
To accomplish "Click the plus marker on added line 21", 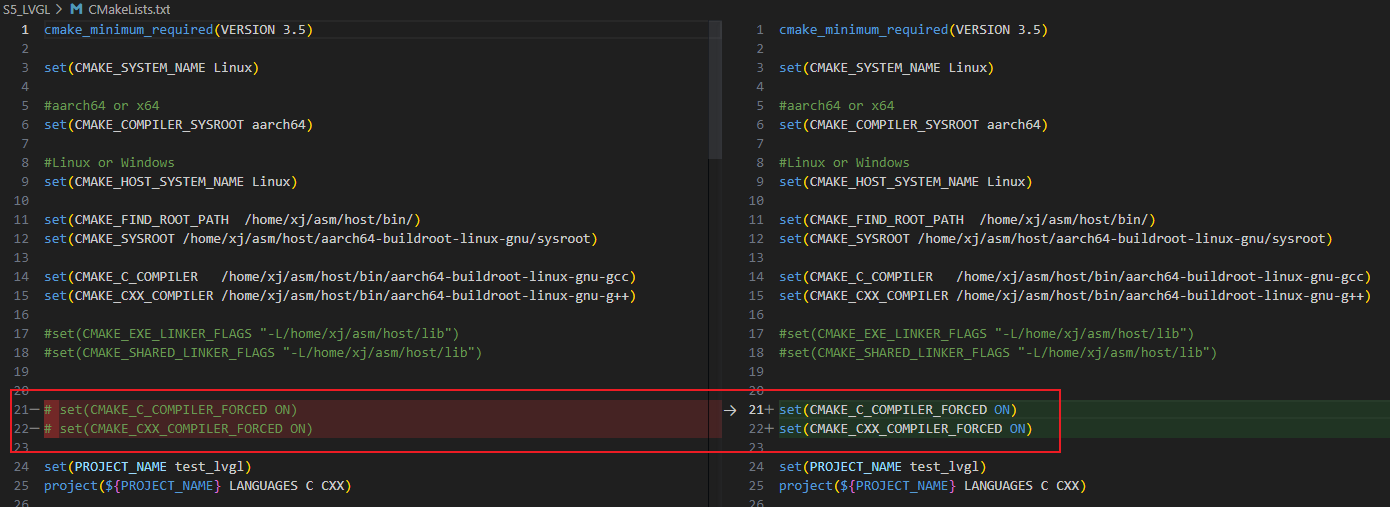I will click(x=769, y=410).
